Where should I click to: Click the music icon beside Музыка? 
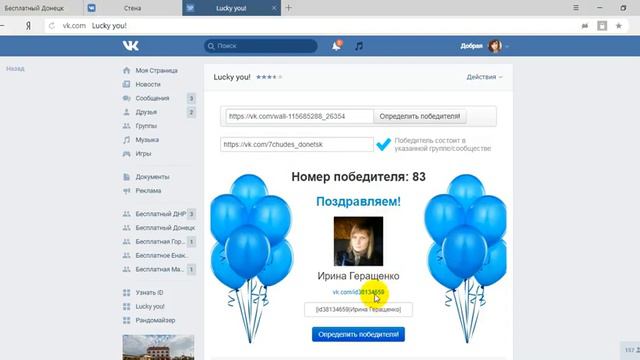click(127, 140)
